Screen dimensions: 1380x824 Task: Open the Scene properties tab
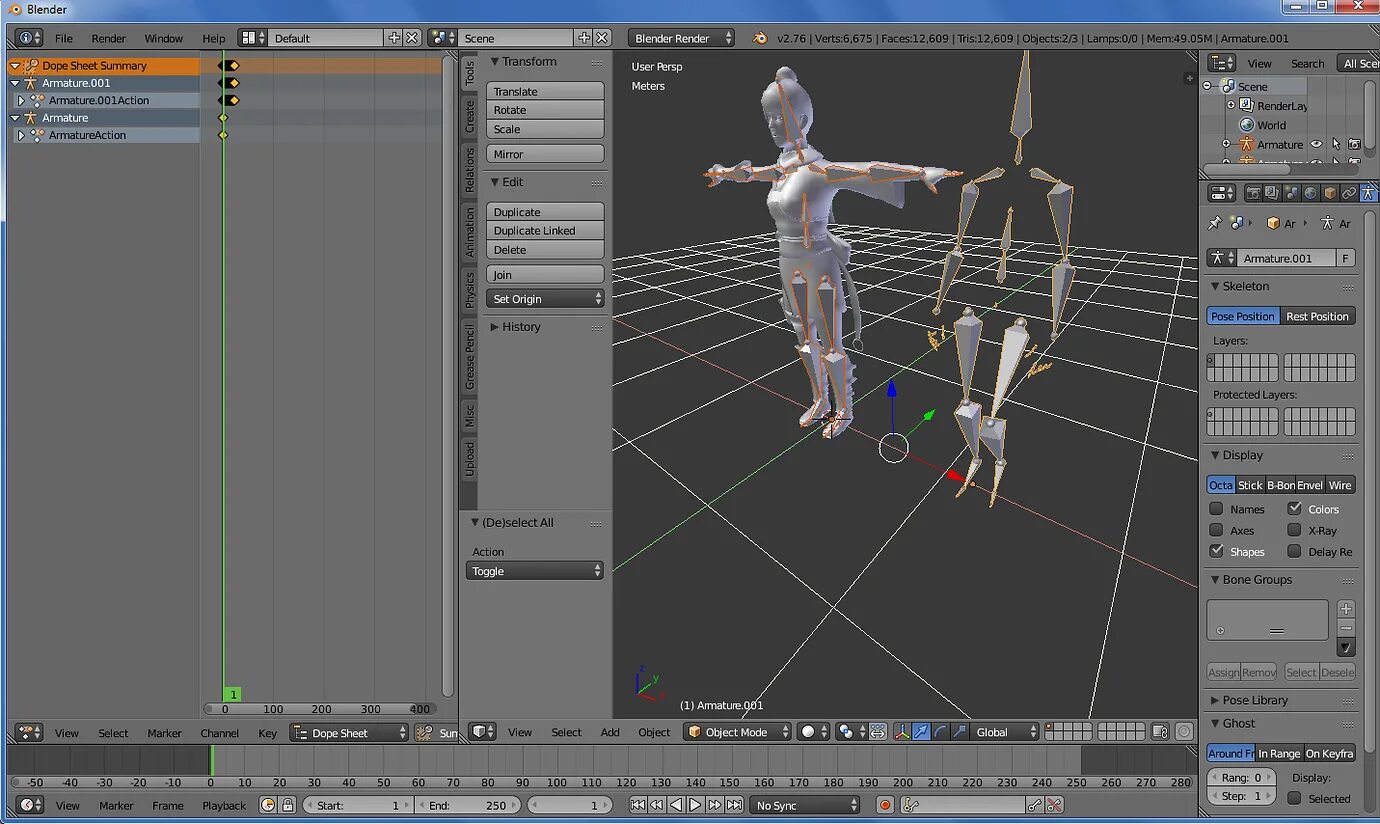[x=1291, y=193]
